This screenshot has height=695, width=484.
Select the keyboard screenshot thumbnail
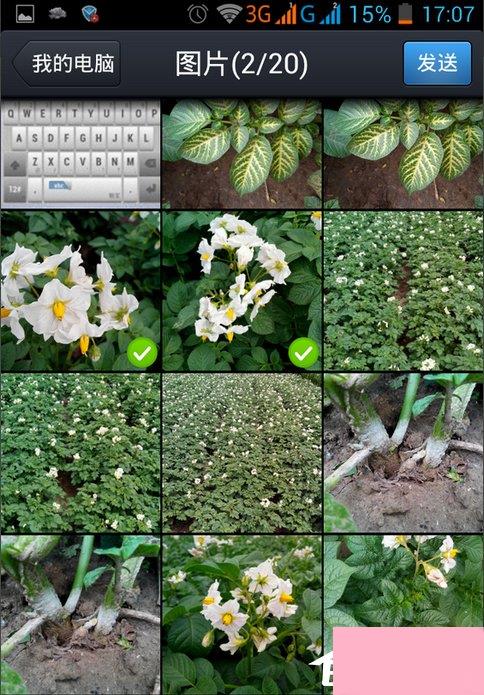(x=80, y=153)
